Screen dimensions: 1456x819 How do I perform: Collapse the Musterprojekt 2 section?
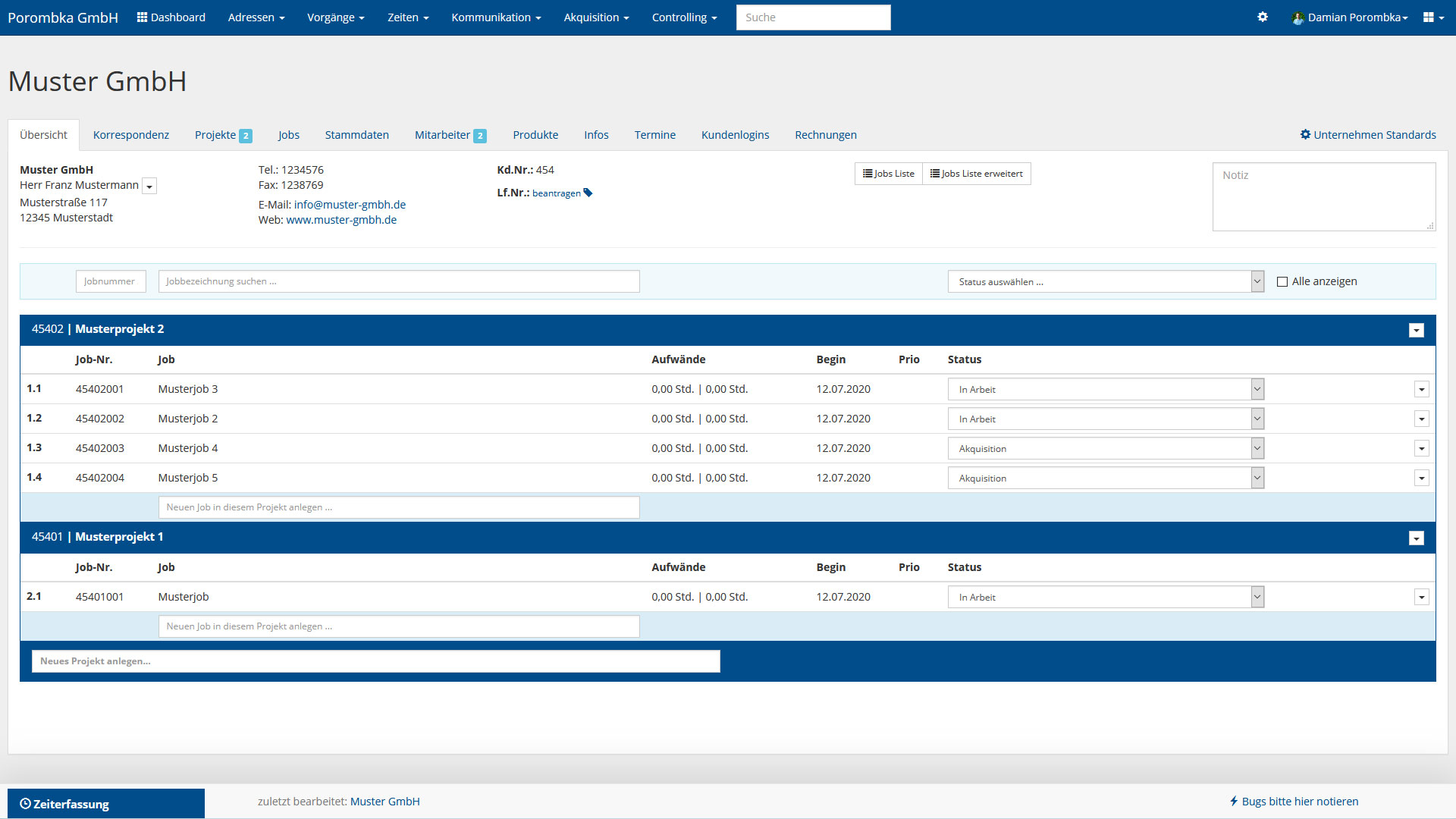(1417, 330)
